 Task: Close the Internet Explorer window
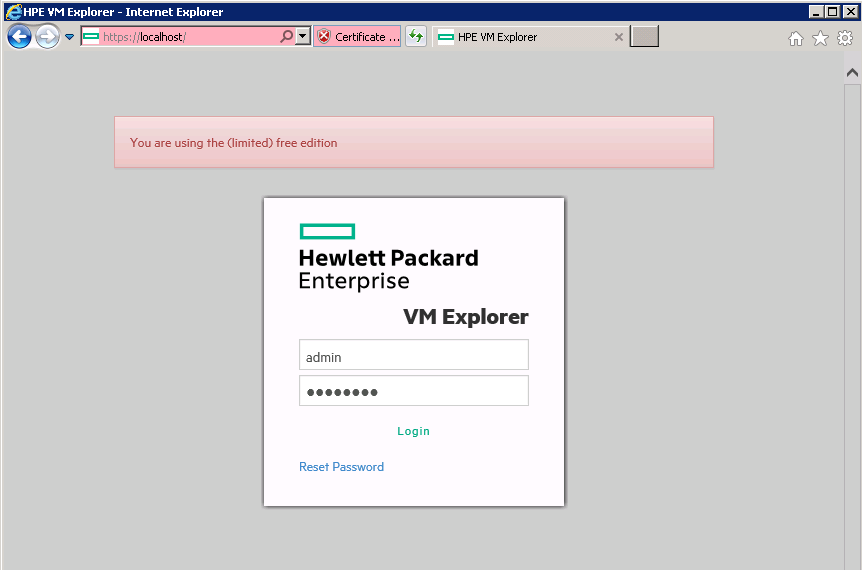point(850,11)
